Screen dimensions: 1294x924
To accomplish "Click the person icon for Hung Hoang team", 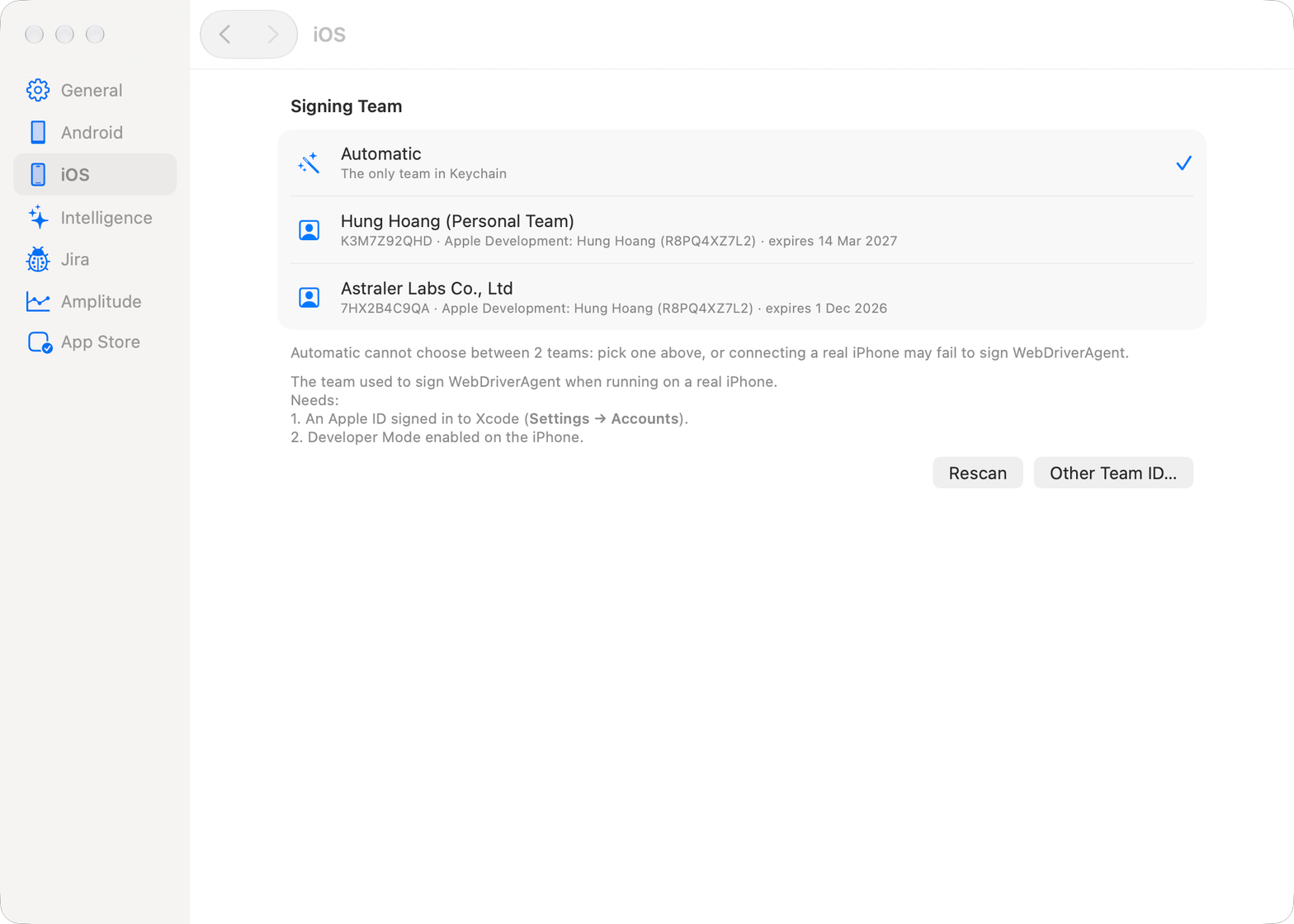I will 309,230.
